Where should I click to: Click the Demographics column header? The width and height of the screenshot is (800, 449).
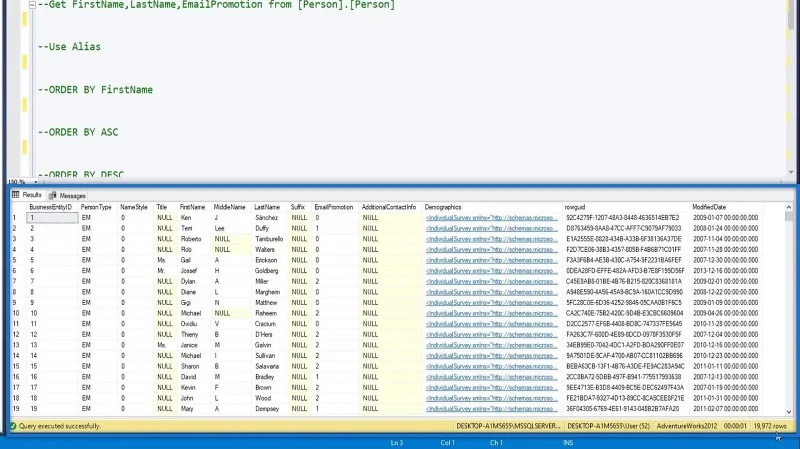(443, 207)
